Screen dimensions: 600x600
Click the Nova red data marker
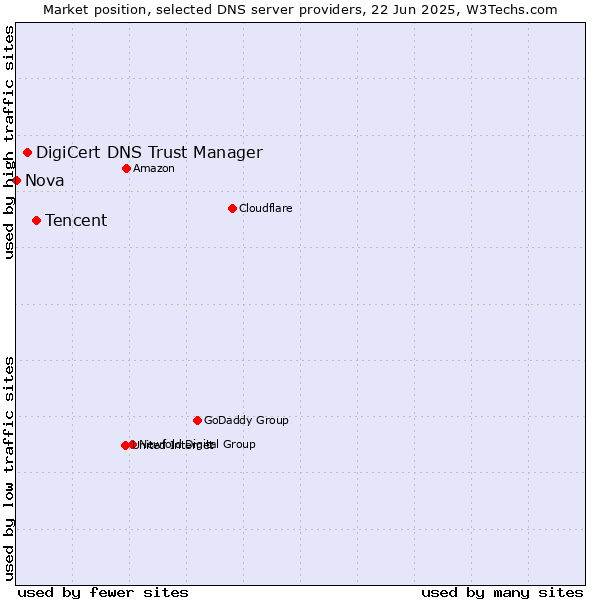point(16,181)
